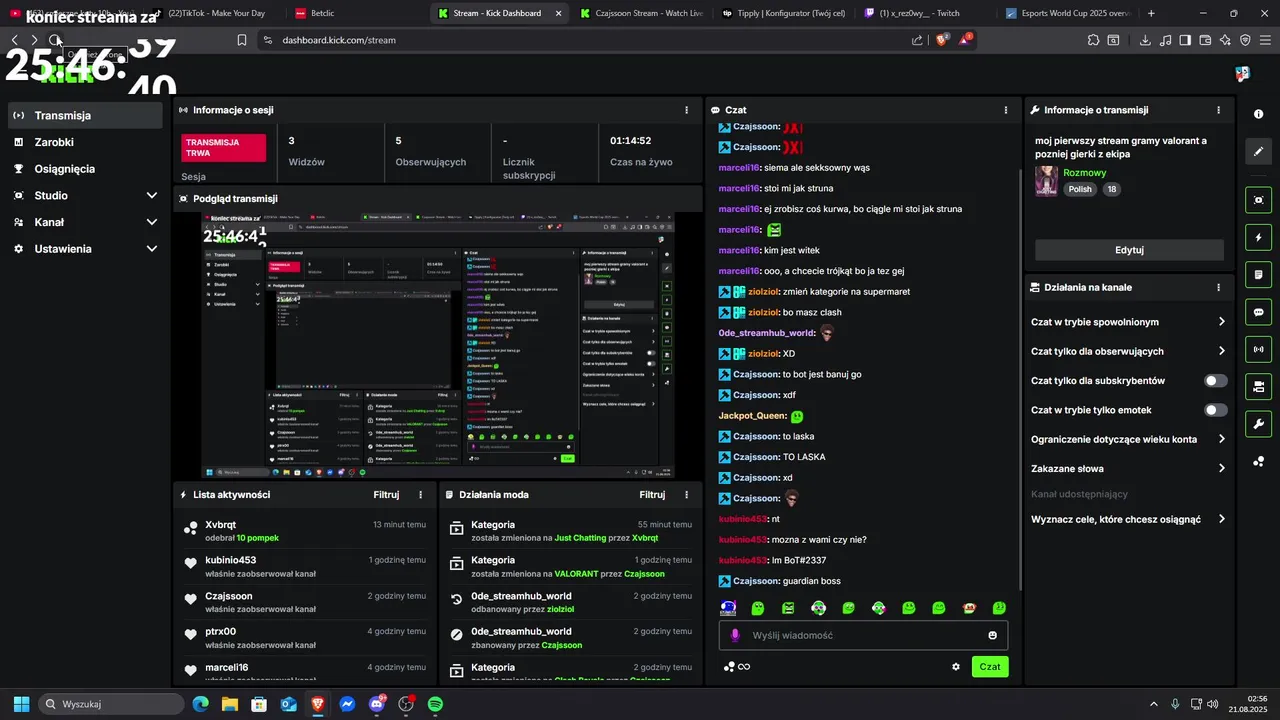The image size is (1280, 720).
Task: Open Działania na kanale three-dot menu
Action: tap(1218, 287)
